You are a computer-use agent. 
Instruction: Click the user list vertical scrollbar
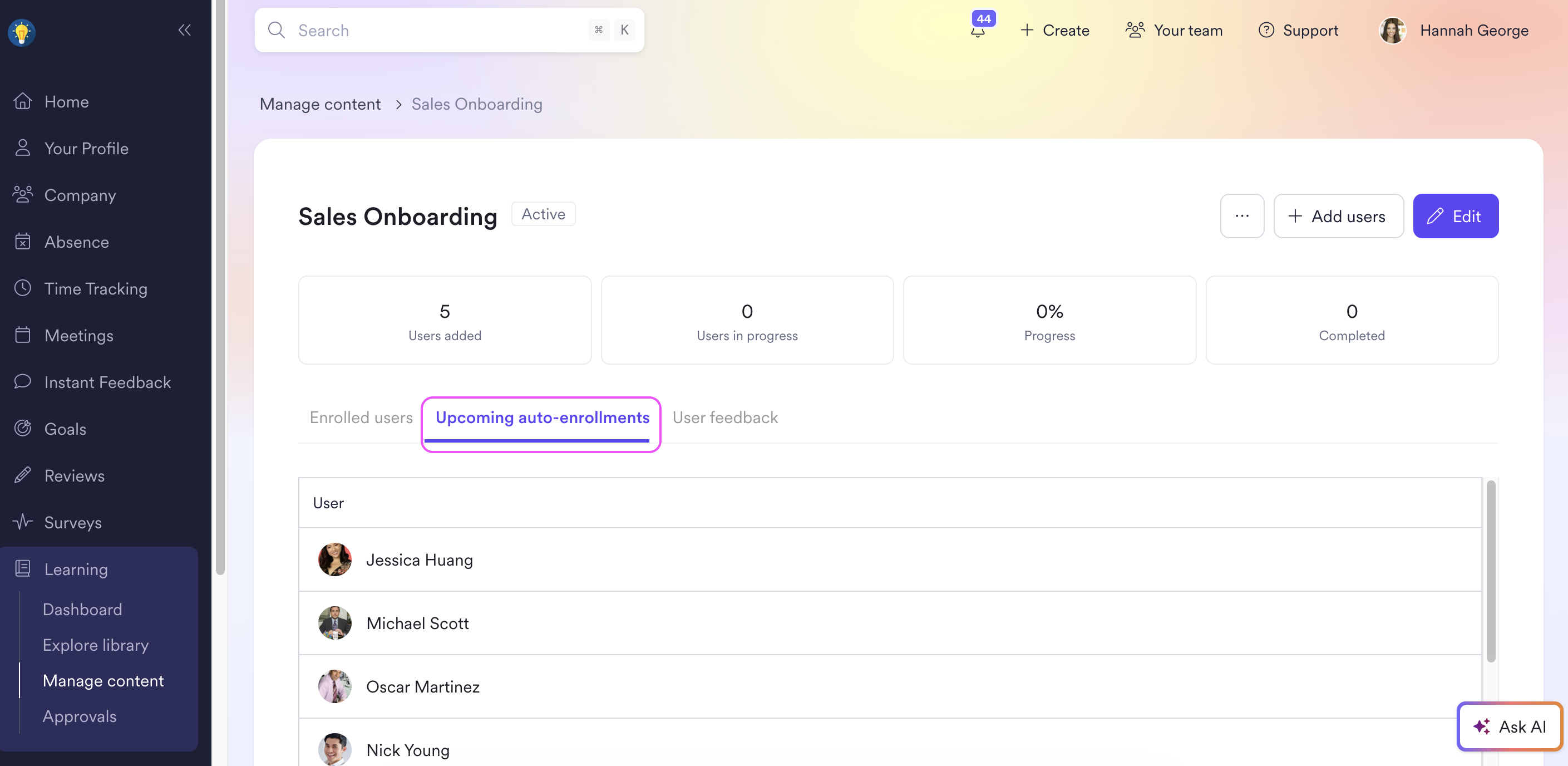coord(1491,571)
